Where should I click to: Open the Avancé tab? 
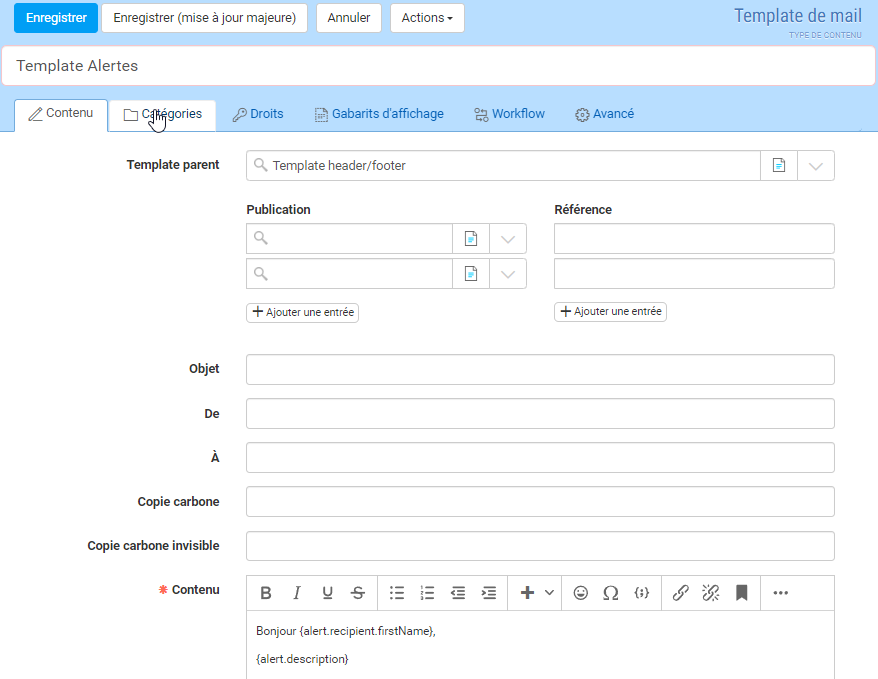(605, 114)
